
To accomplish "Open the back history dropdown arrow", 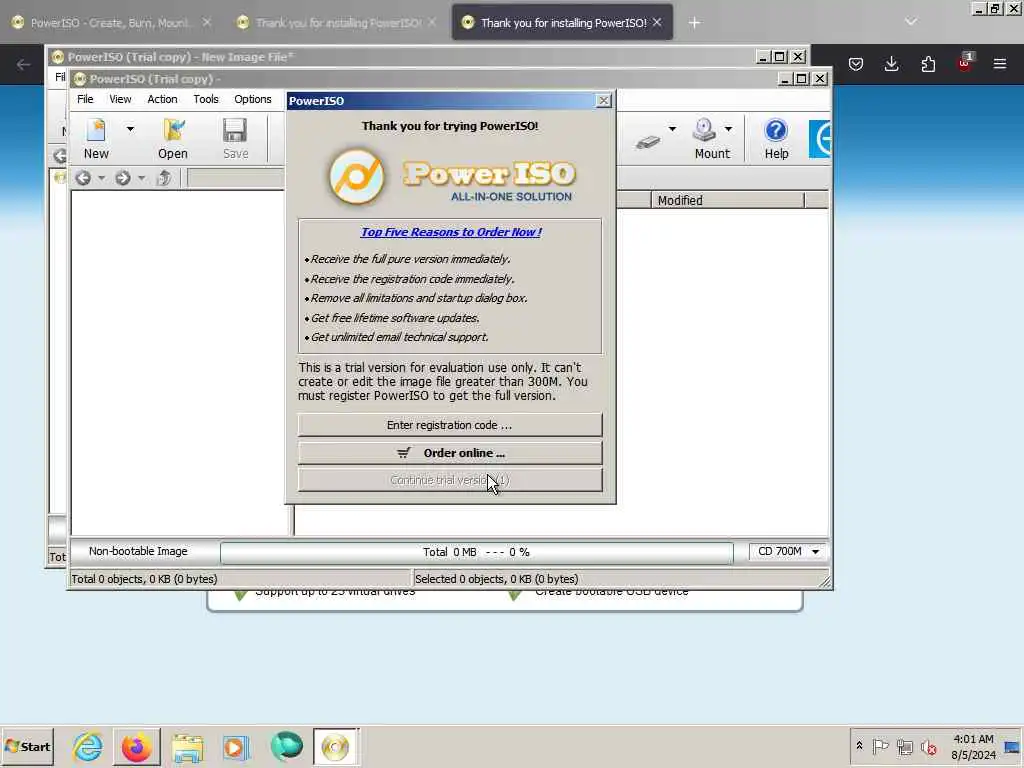I will (101, 178).
